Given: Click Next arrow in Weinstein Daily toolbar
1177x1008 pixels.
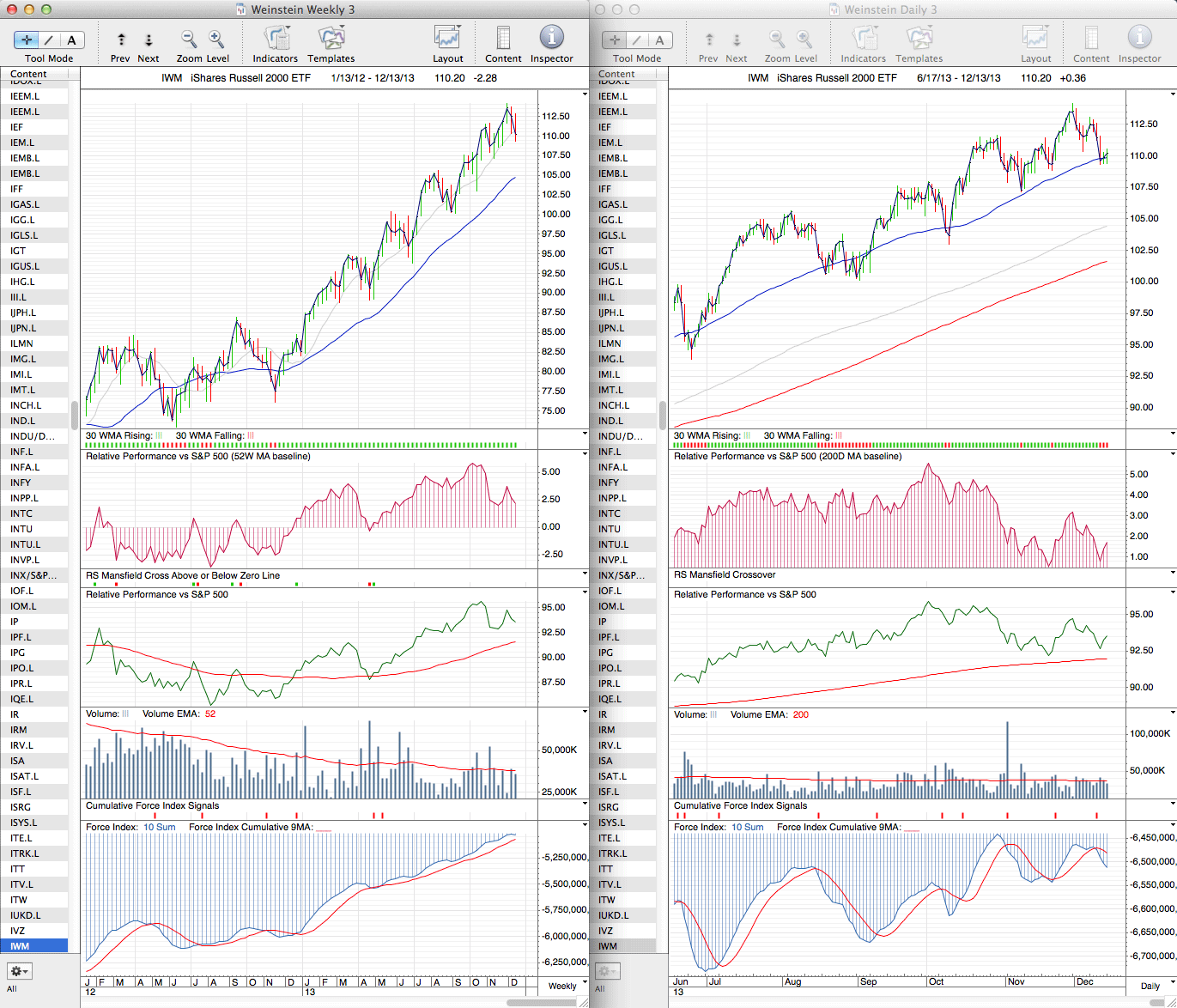Looking at the screenshot, I should pyautogui.click(x=737, y=39).
